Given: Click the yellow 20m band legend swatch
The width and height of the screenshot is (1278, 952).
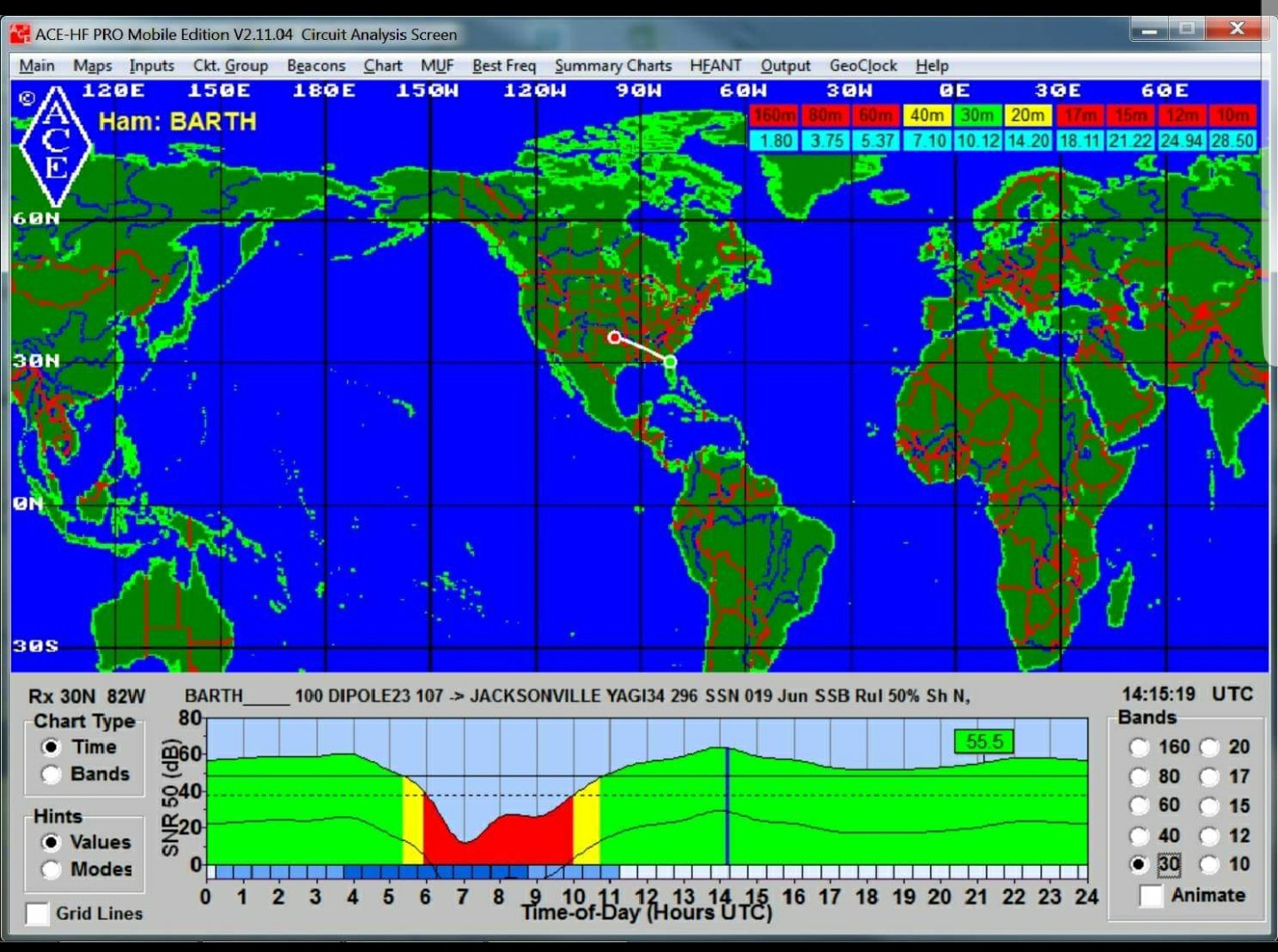Looking at the screenshot, I should point(1028,115).
